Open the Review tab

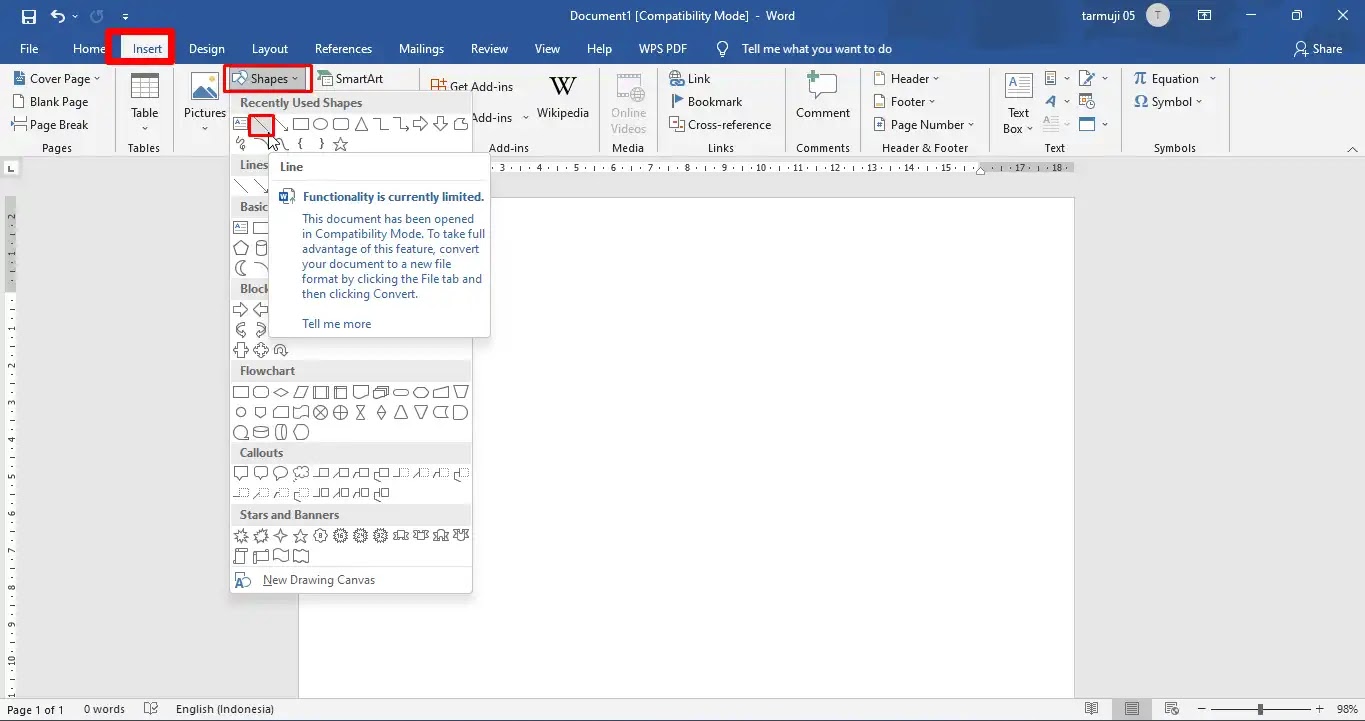tap(490, 49)
